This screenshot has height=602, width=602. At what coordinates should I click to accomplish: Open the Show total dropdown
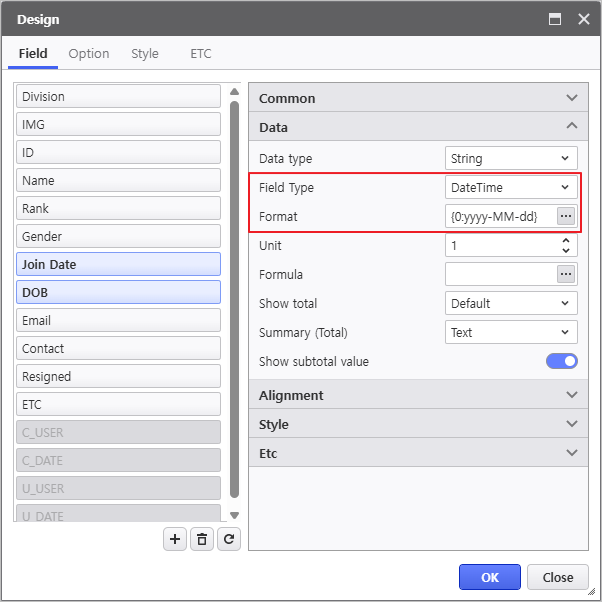(510, 303)
